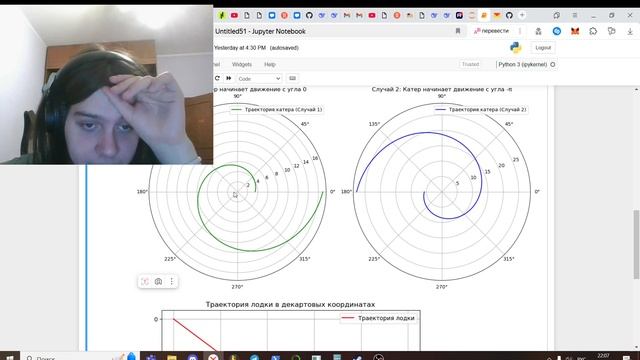Click the Python 3 (ipykernel) kernel name
This screenshot has width=640, height=360.
point(522,64)
